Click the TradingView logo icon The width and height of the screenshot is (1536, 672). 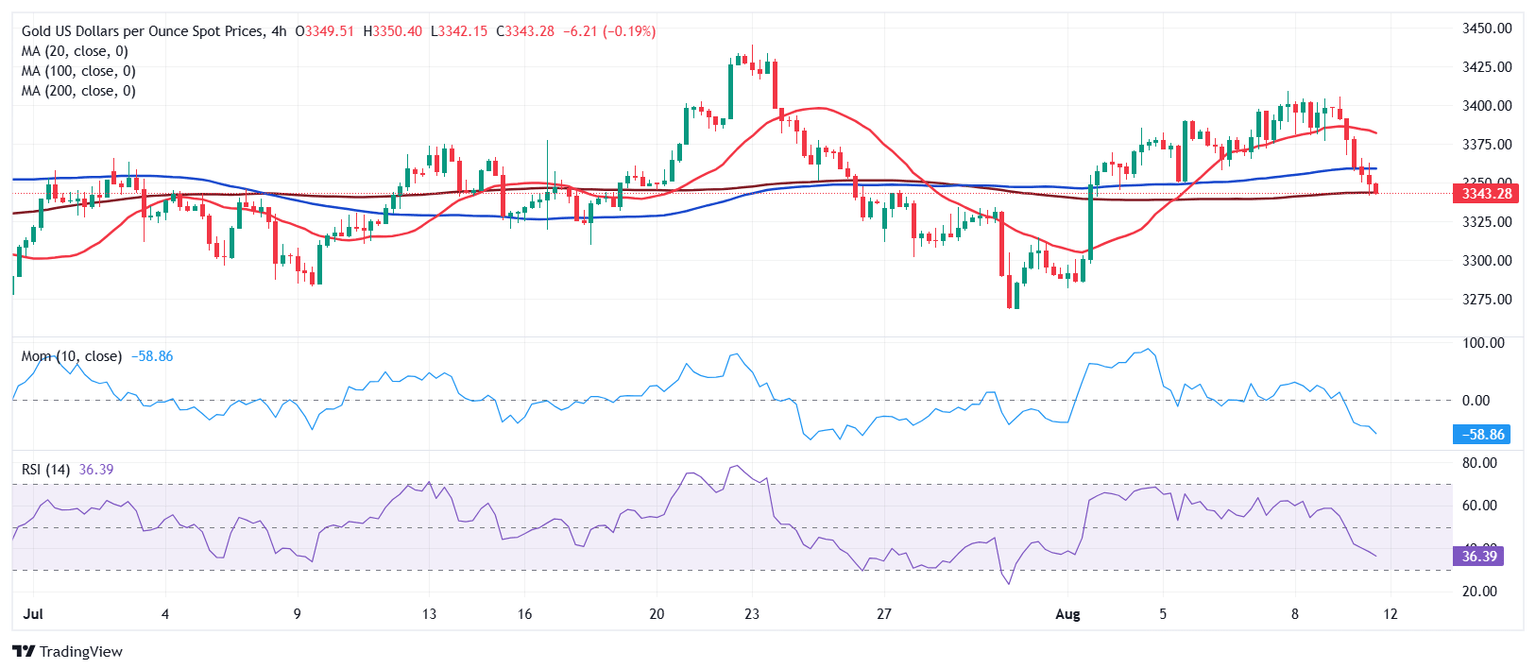point(22,652)
